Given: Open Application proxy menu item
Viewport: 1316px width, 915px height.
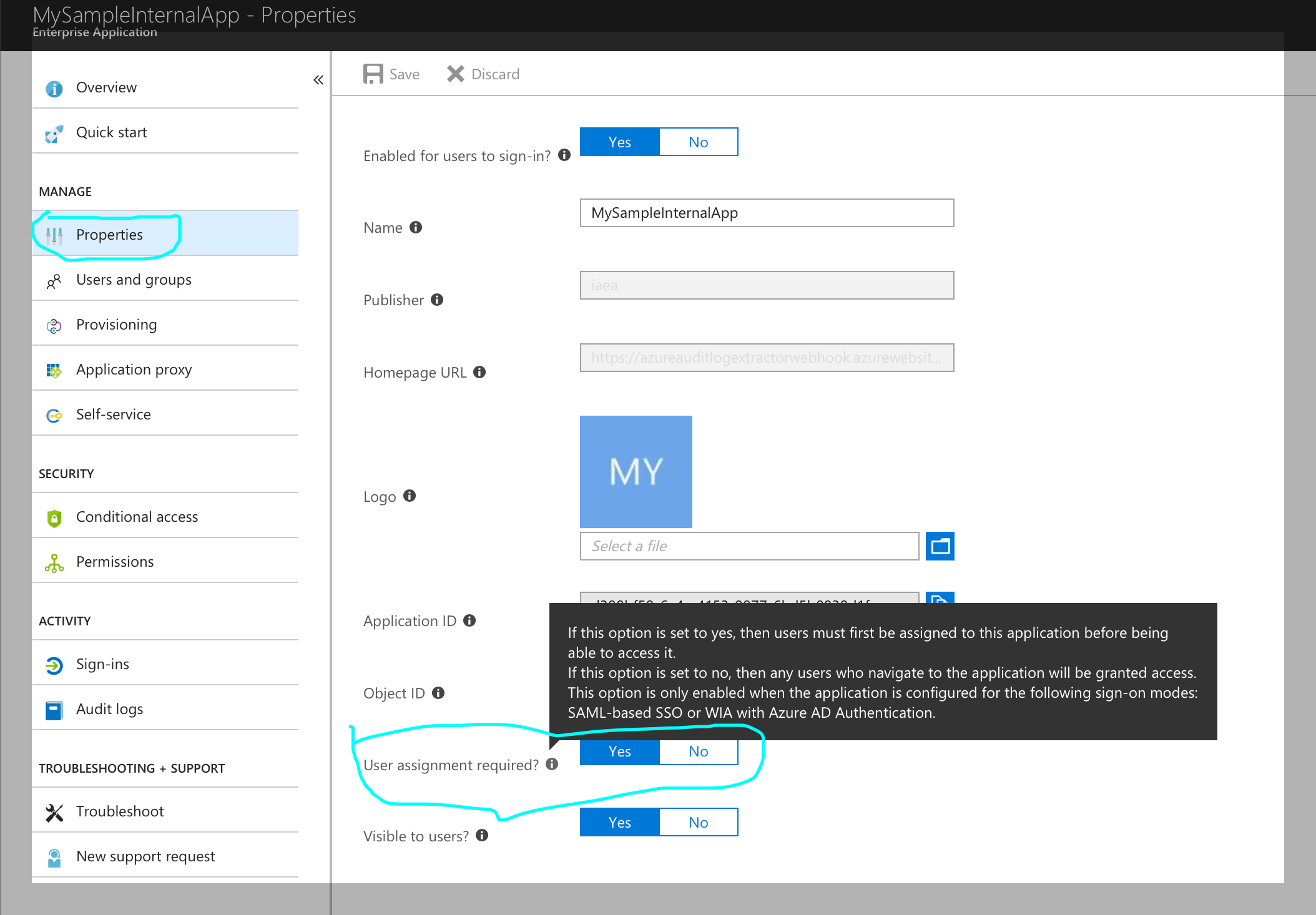Looking at the screenshot, I should 134,369.
